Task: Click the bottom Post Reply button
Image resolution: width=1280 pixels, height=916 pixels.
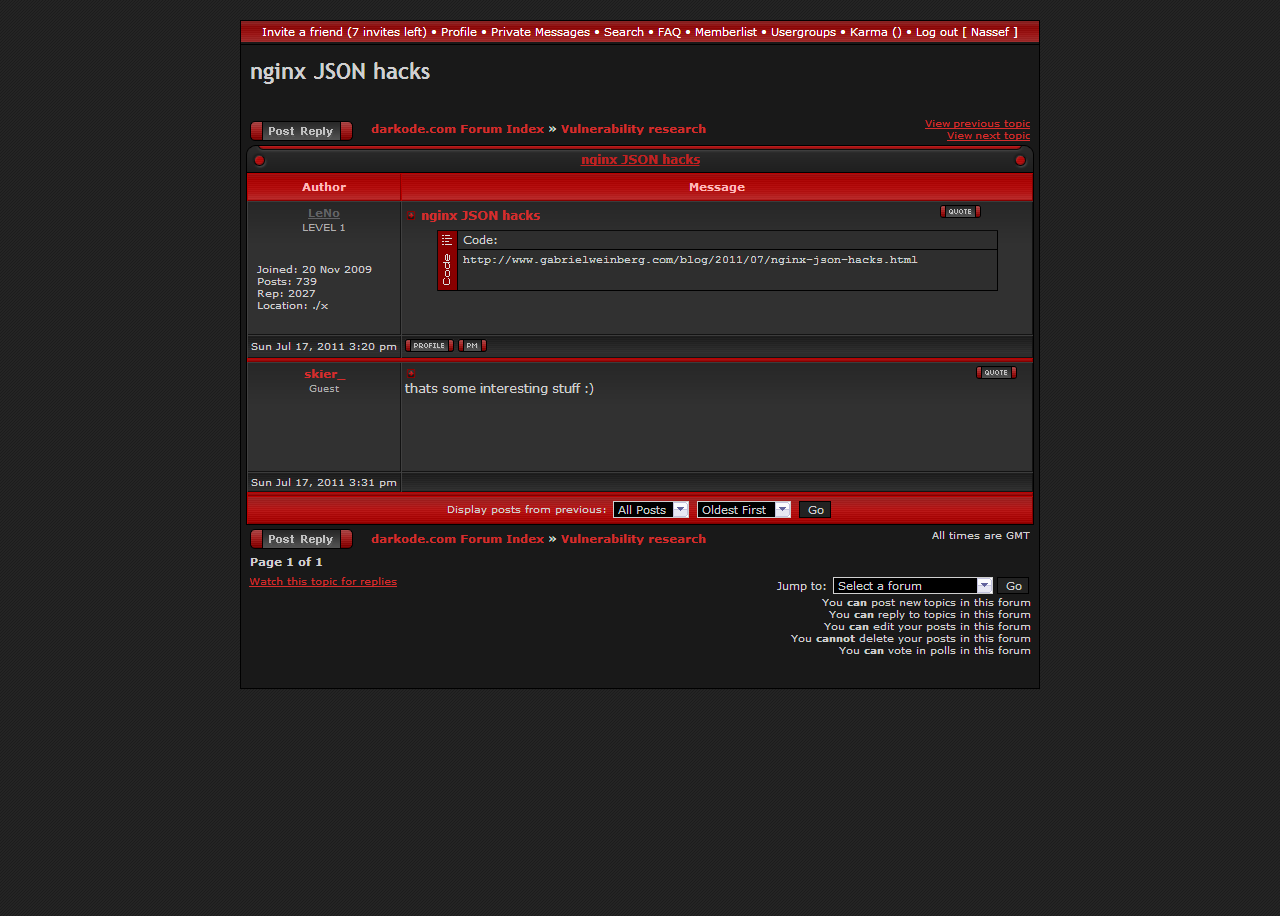Action: tap(301, 539)
